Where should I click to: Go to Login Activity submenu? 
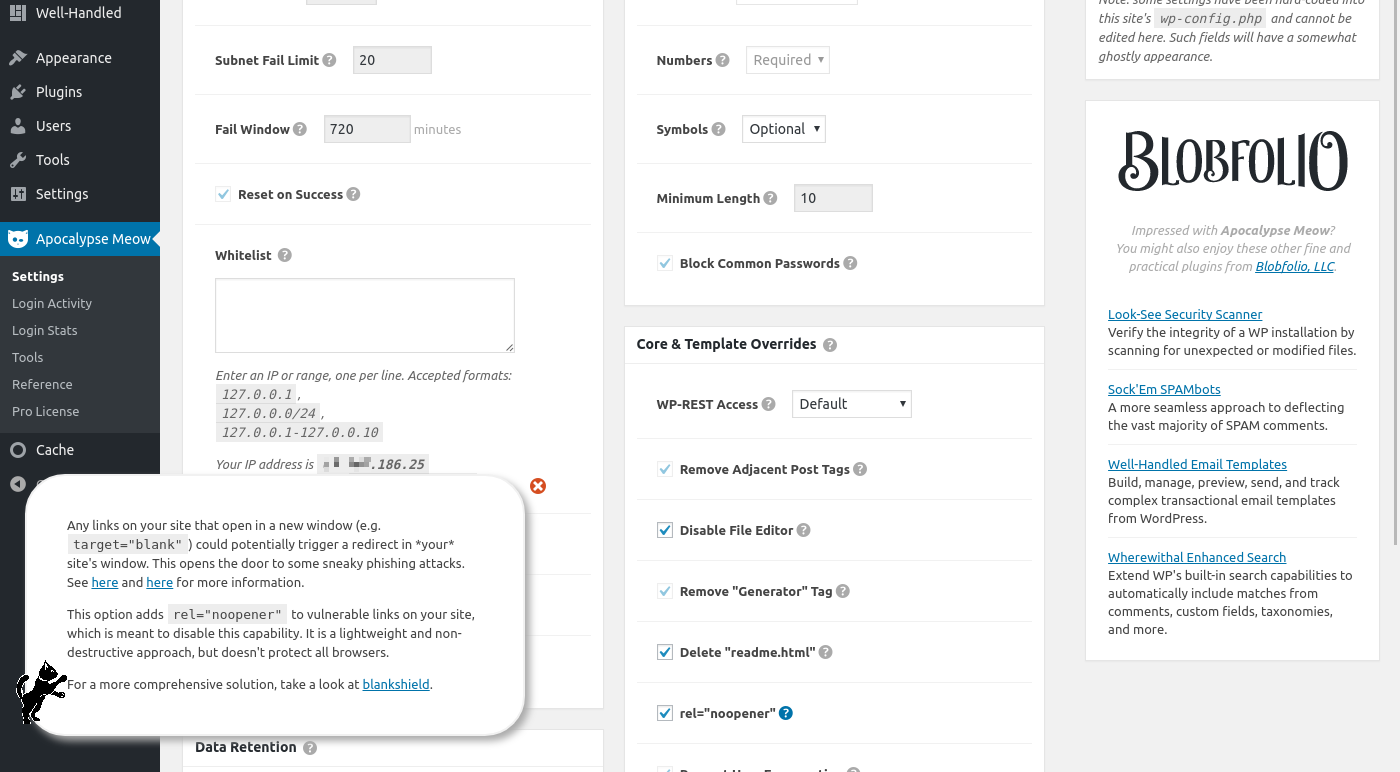tap(52, 303)
